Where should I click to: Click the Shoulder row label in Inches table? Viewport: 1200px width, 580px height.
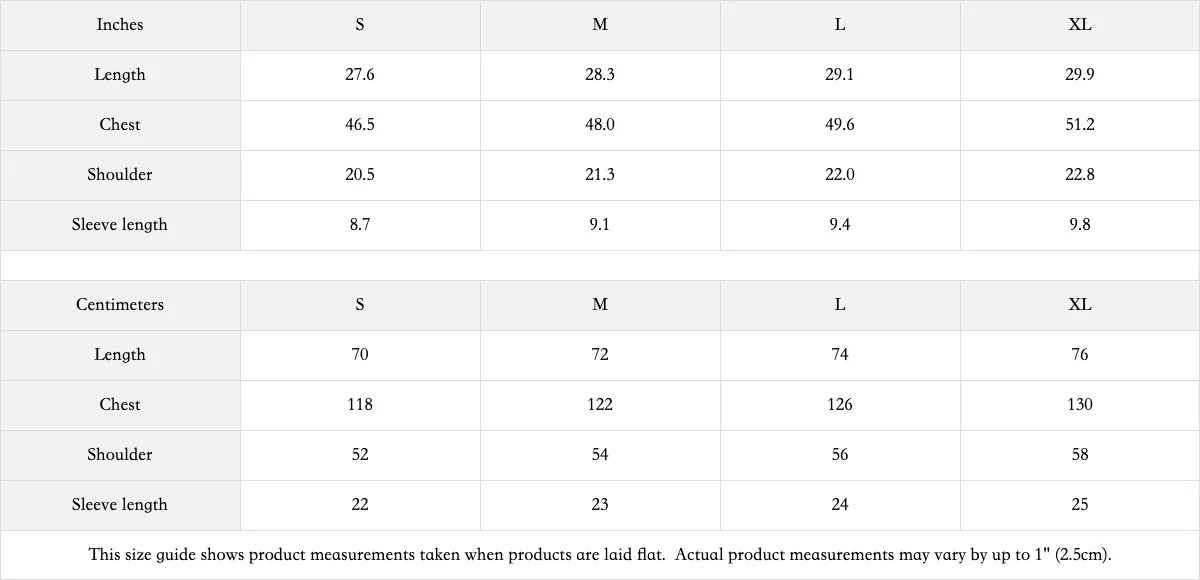[x=120, y=175]
